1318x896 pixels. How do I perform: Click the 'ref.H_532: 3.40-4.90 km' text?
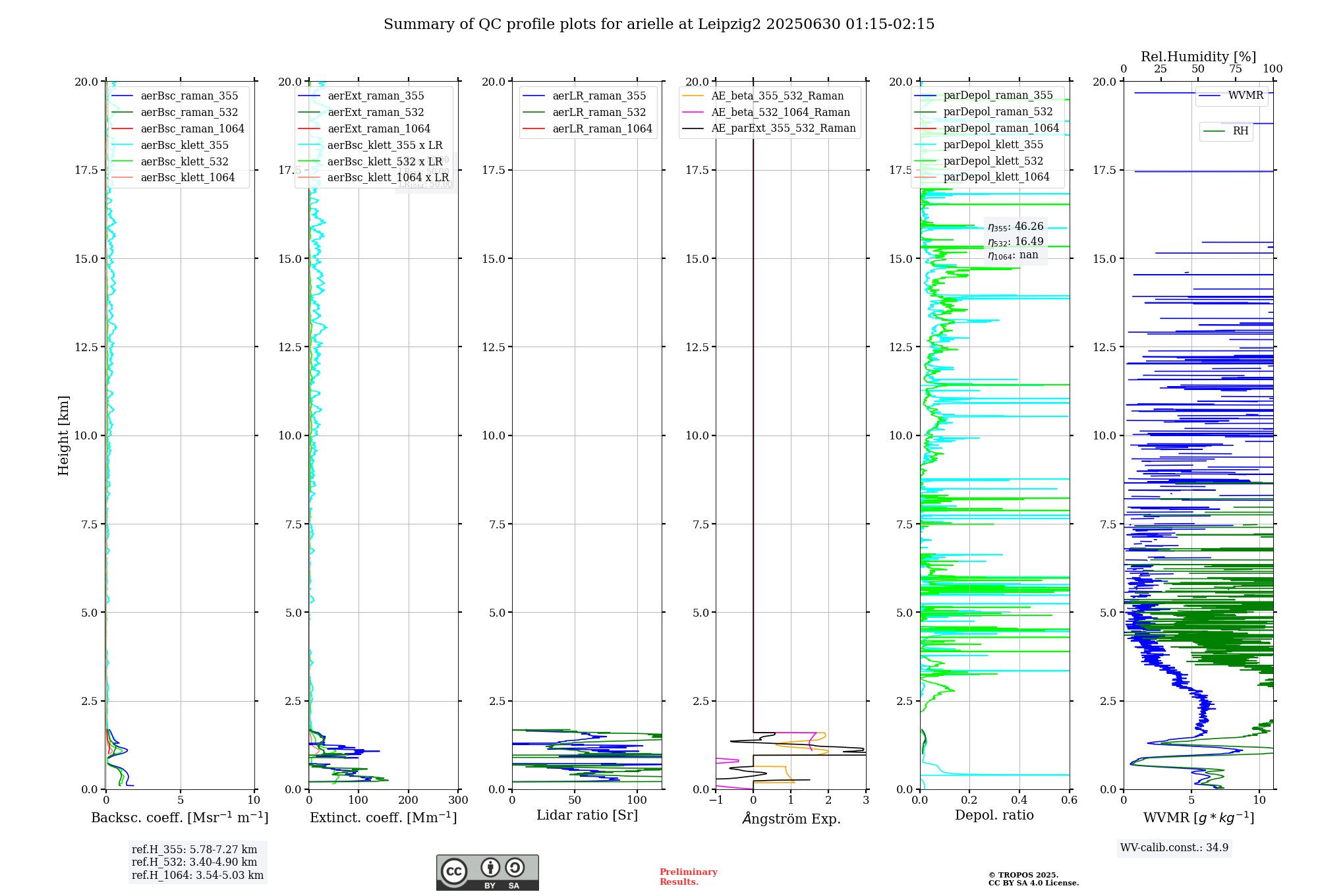(x=194, y=862)
